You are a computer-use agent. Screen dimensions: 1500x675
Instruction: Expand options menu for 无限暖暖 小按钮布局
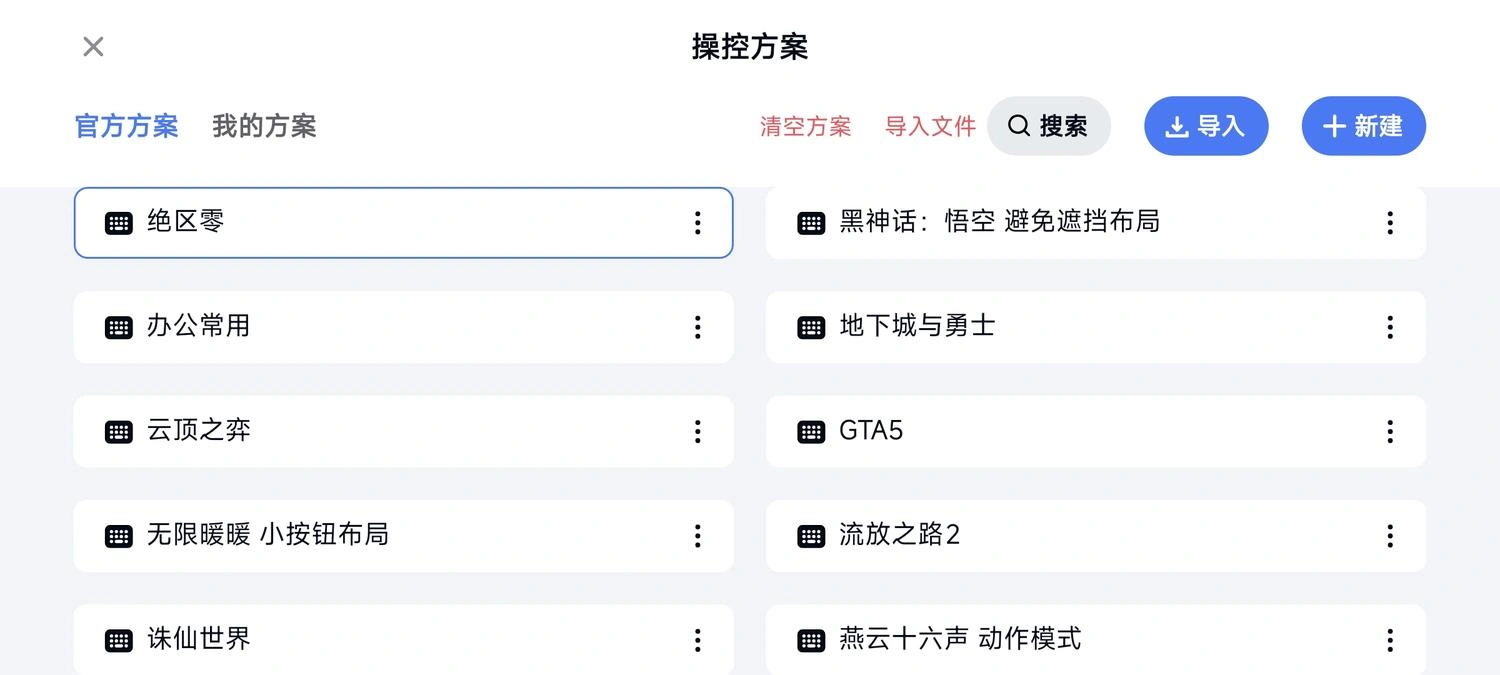(698, 536)
